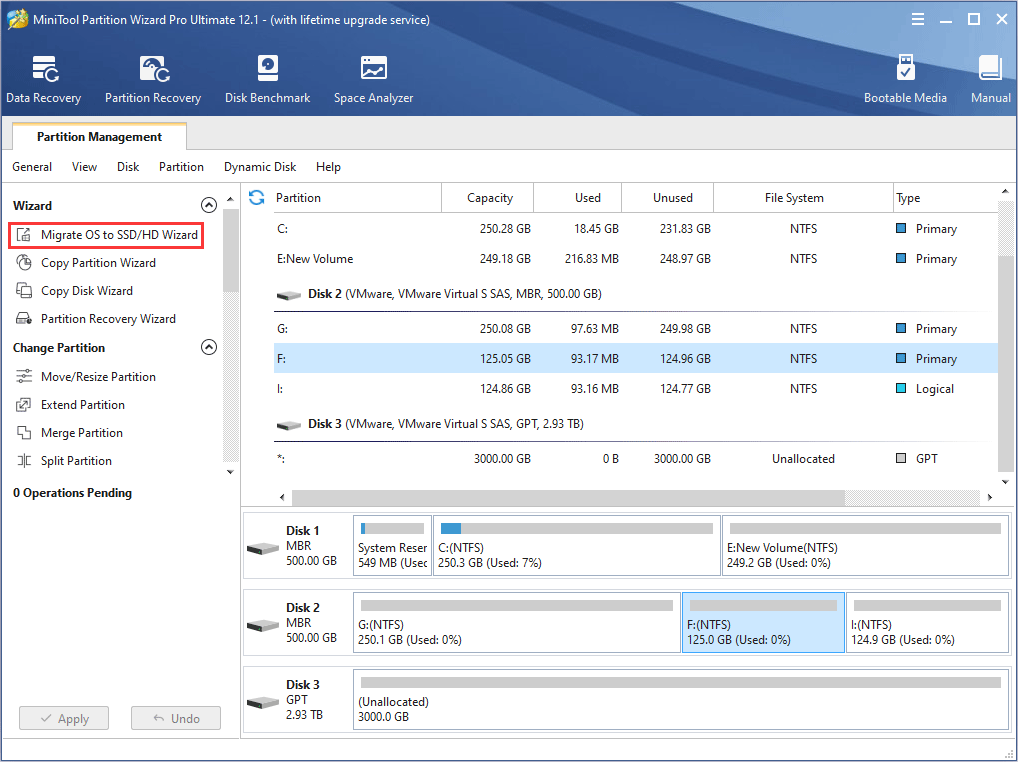1018x762 pixels.
Task: Open the Help menu
Action: (x=328, y=167)
